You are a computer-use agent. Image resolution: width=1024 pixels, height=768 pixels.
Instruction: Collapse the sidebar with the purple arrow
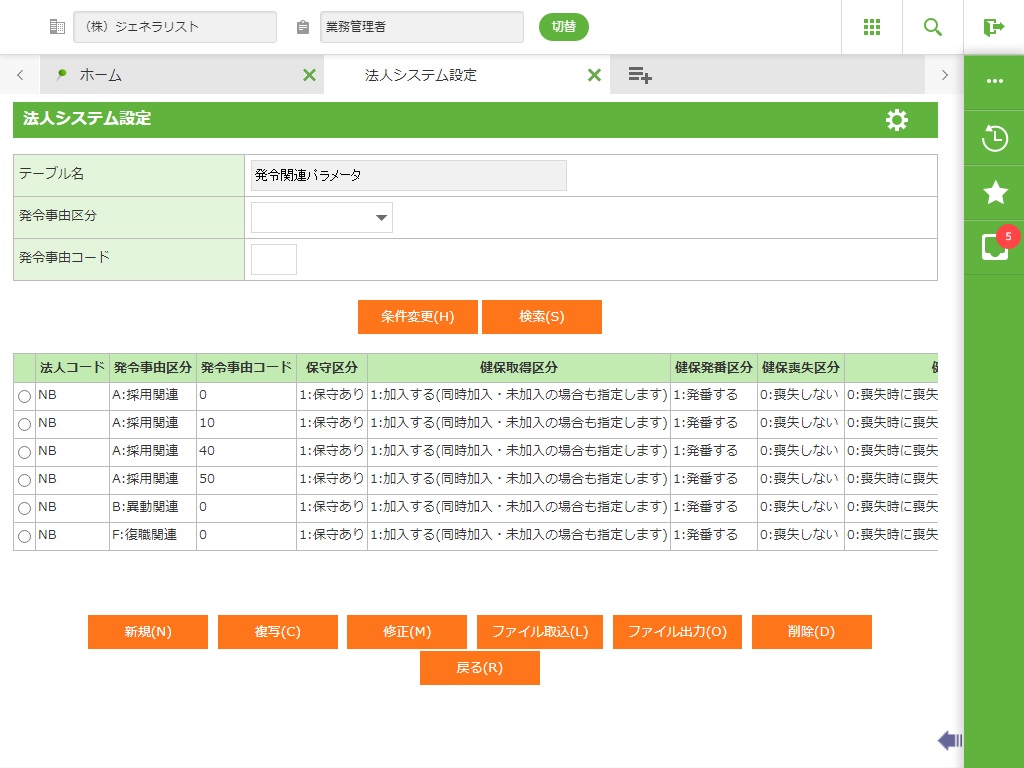(x=949, y=740)
